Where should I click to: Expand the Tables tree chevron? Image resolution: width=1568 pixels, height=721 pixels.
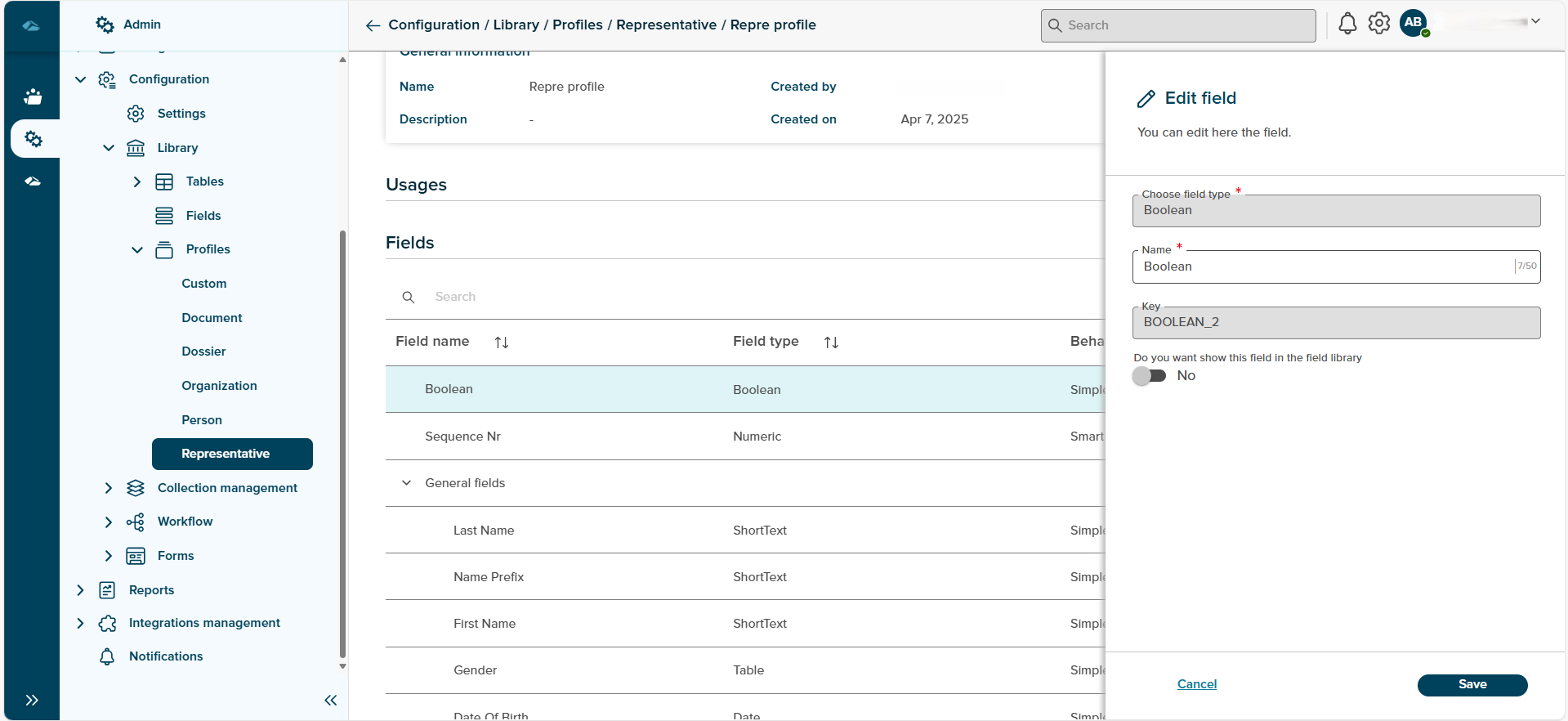tap(137, 181)
